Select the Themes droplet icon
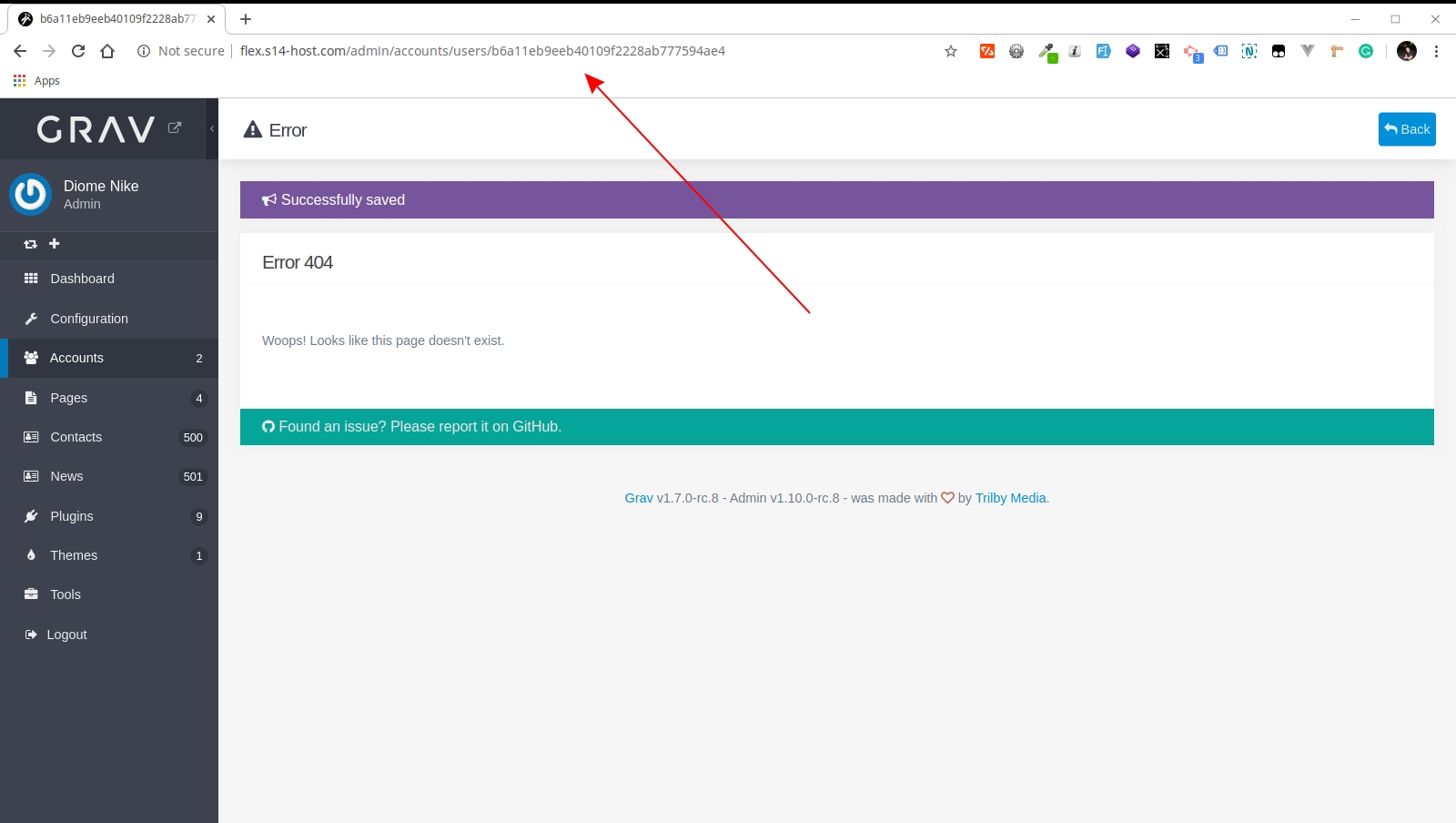The width and height of the screenshot is (1456, 823). coord(31,555)
